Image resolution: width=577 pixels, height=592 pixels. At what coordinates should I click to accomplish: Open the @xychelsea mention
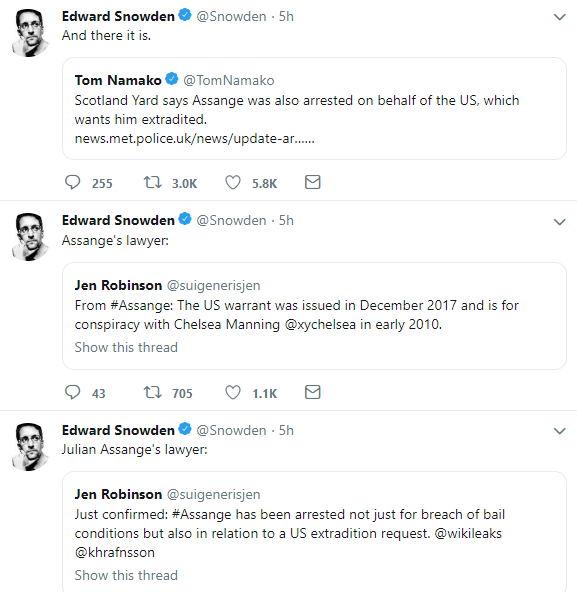(x=320, y=324)
